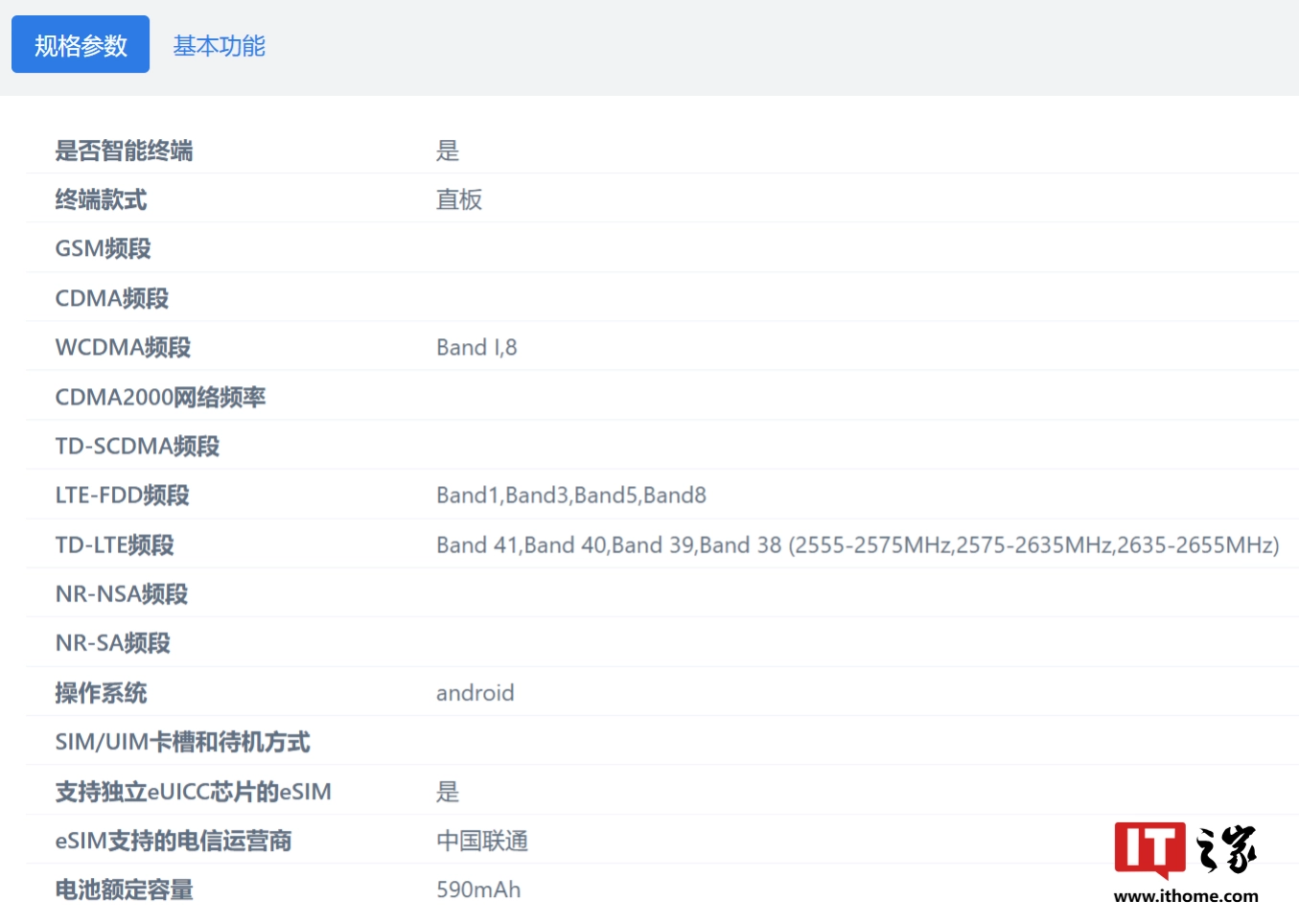Screen dimensions: 1299x924
Task: Click the eSIM支持的电信运营商 label
Action: 173,841
